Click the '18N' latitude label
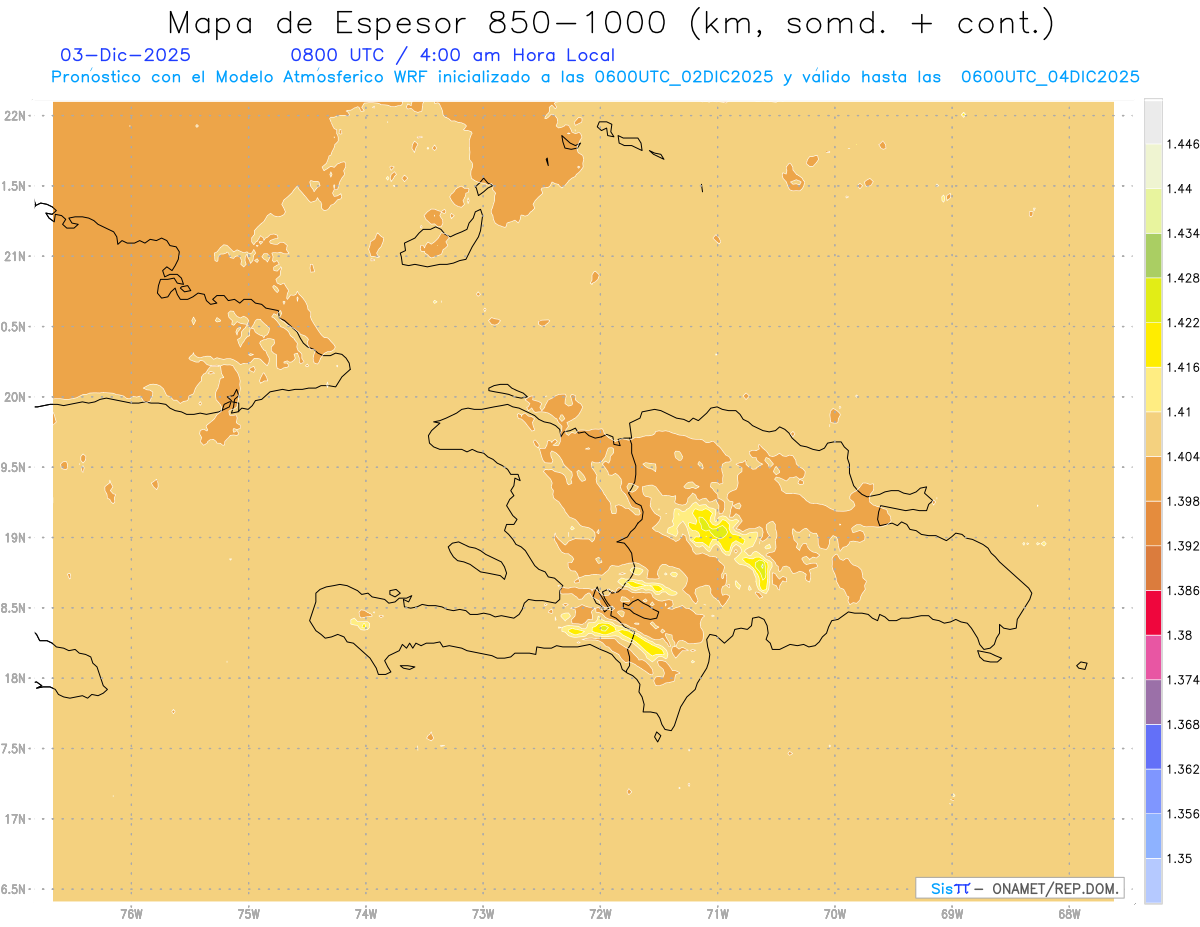 point(15,679)
